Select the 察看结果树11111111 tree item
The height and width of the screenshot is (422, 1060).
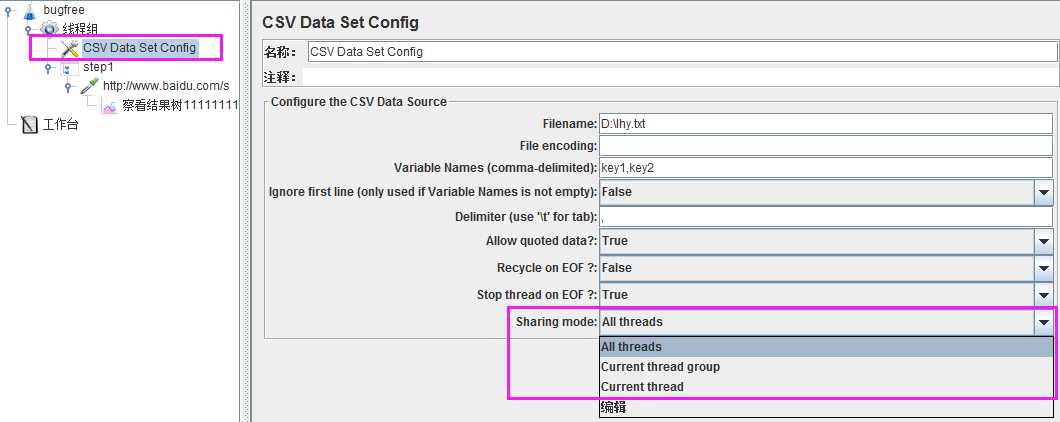[x=180, y=106]
